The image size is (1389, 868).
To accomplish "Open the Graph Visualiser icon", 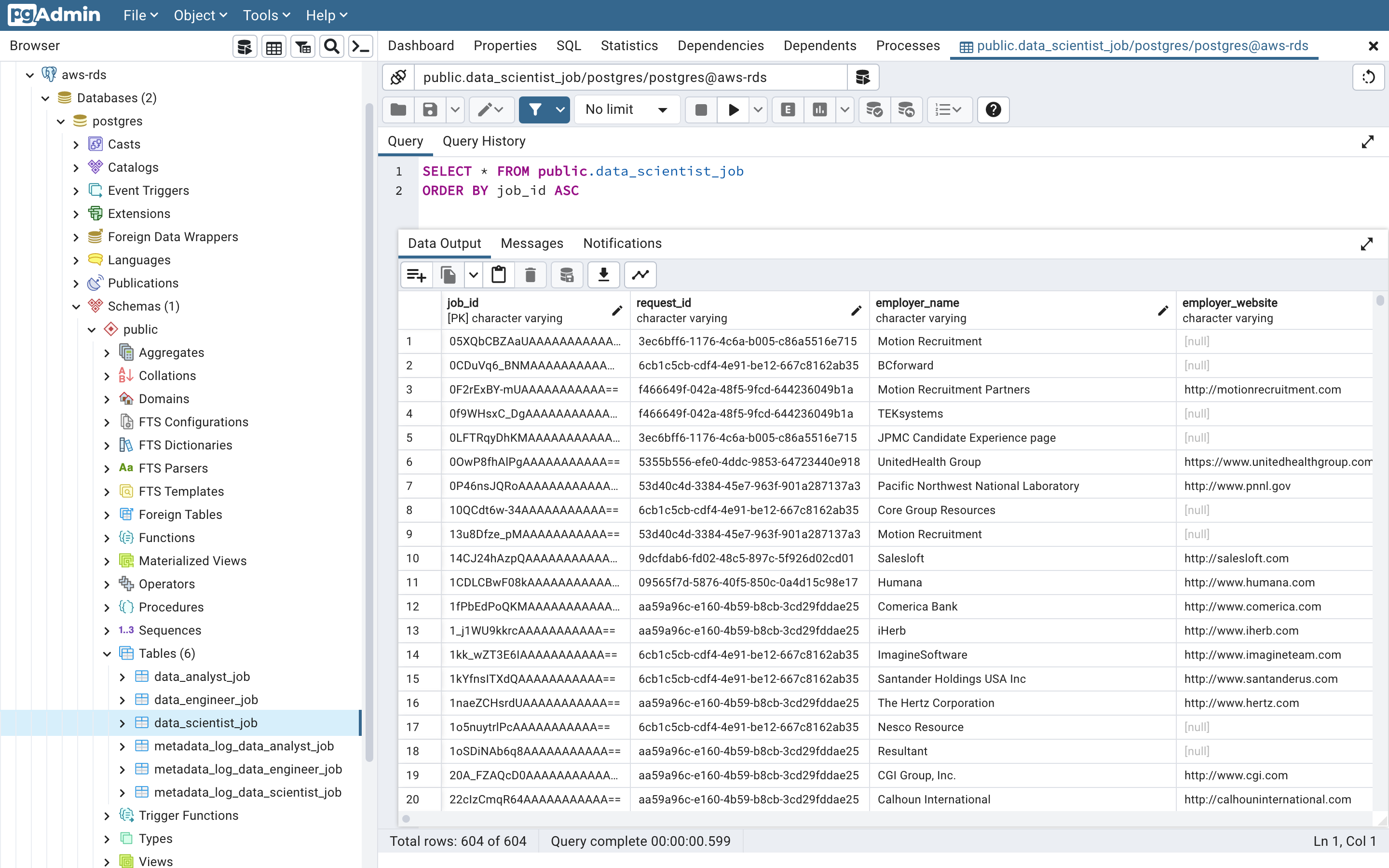I will [640, 275].
